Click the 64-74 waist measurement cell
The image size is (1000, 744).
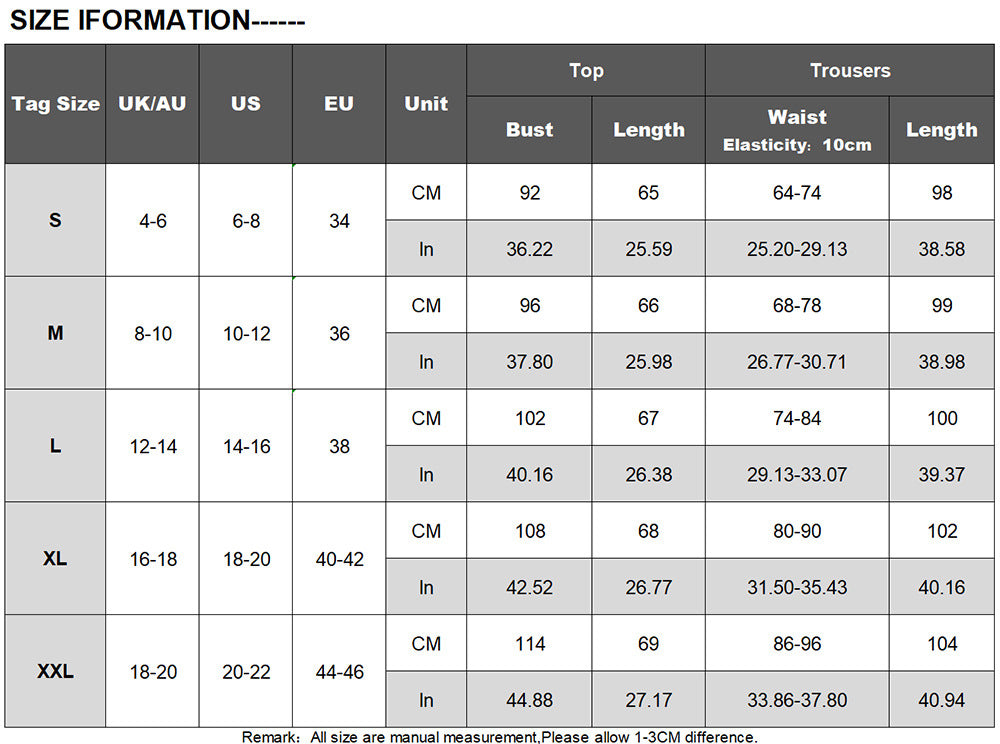[797, 193]
